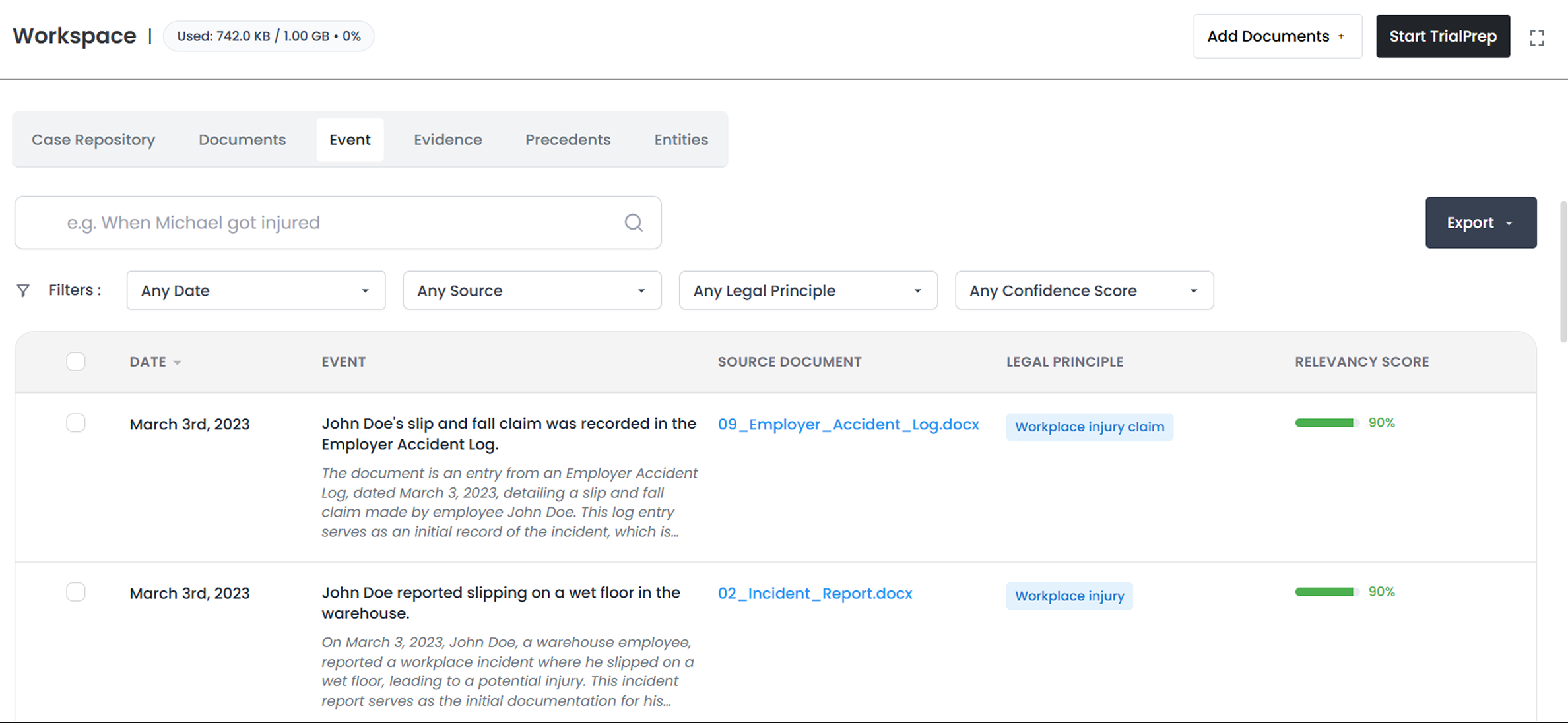Toggle the select-all checkbox in header

(76, 361)
